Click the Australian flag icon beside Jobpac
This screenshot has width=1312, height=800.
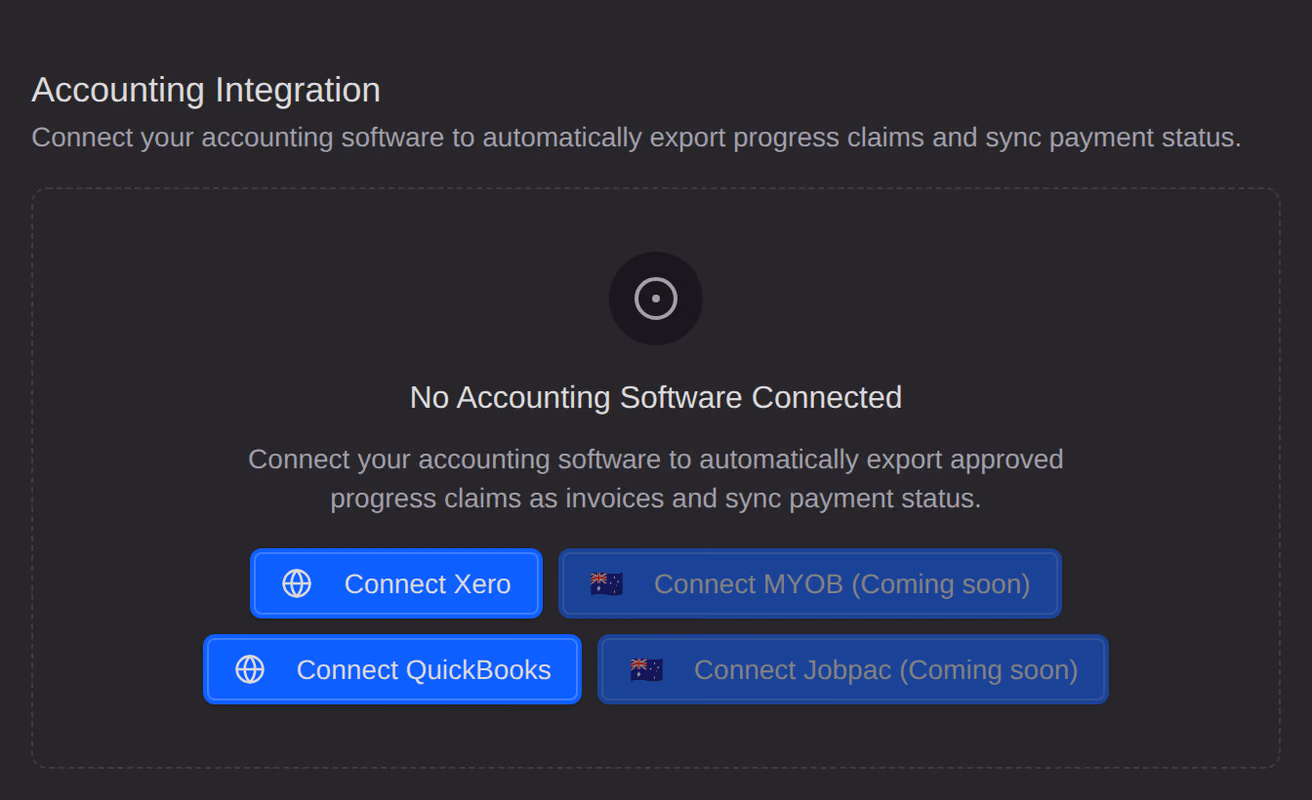tap(646, 670)
